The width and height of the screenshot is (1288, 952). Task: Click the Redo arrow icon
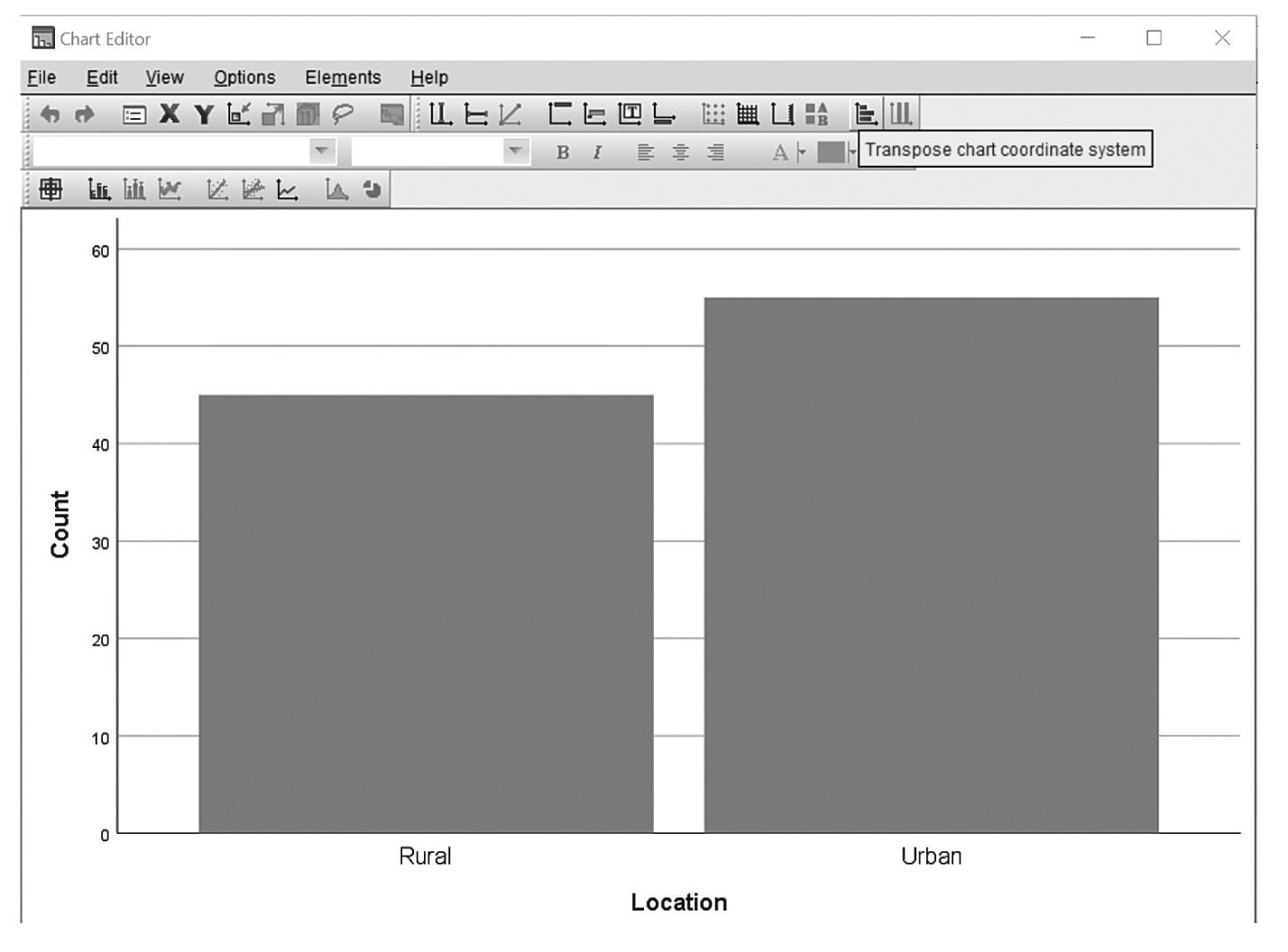[x=85, y=114]
